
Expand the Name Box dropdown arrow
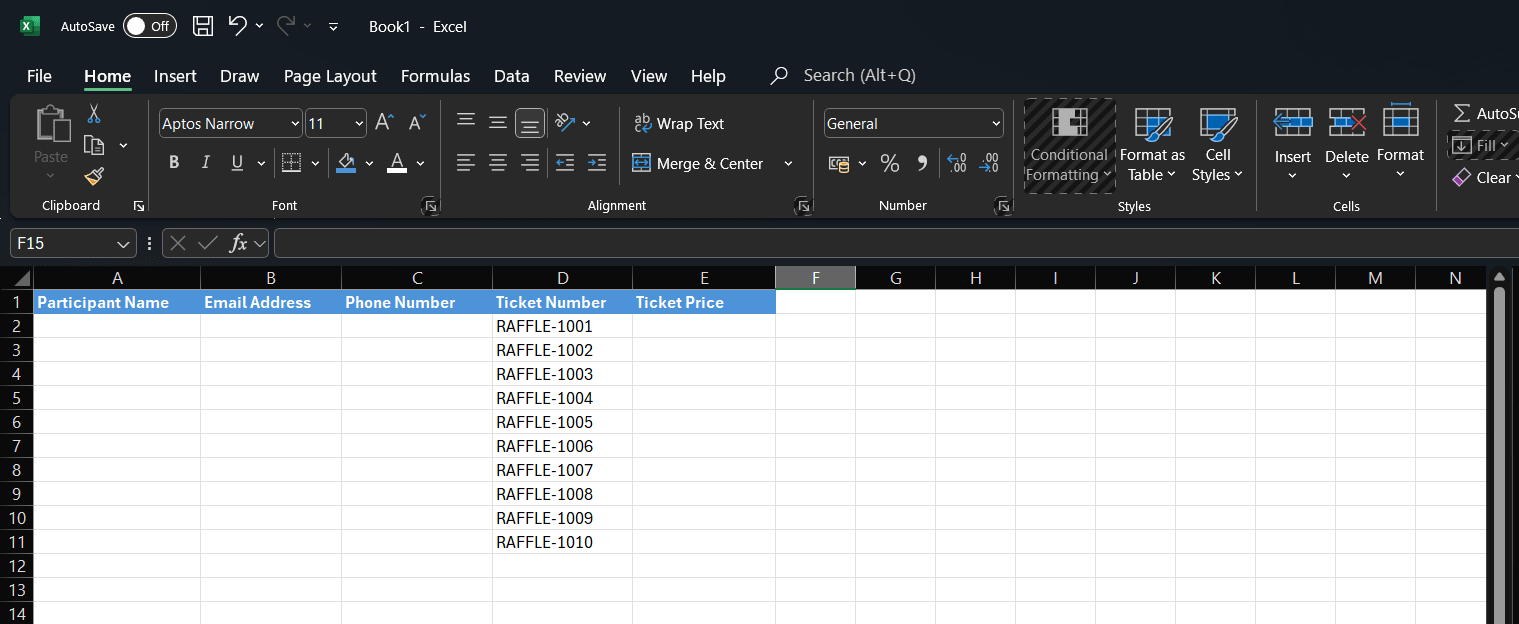click(123, 243)
